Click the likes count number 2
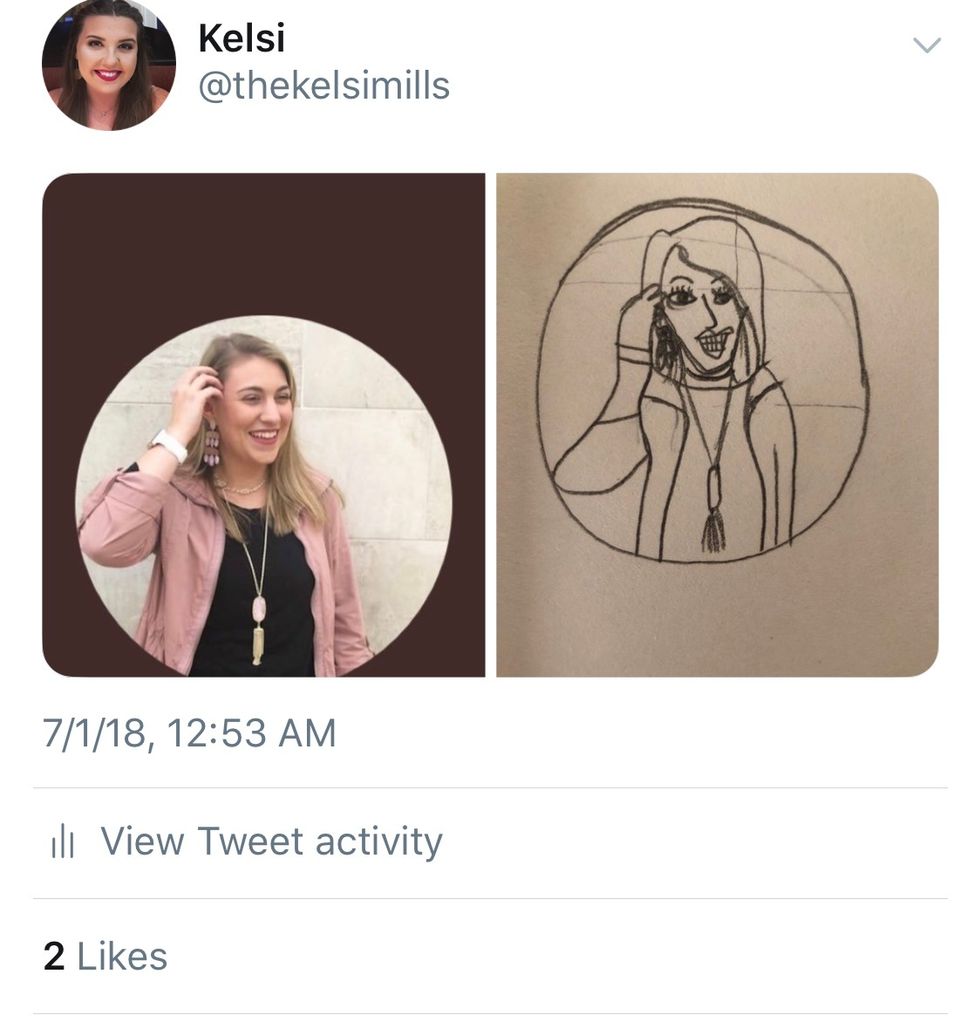The width and height of the screenshot is (980, 1016). pyautogui.click(x=54, y=957)
